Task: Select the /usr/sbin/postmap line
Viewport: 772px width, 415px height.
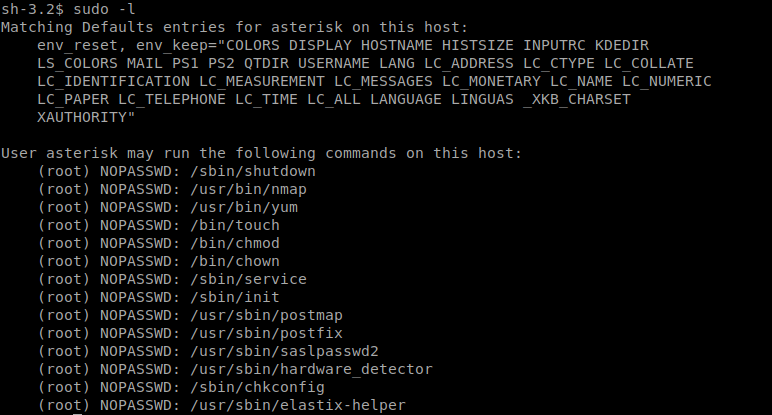Action: click(x=190, y=315)
